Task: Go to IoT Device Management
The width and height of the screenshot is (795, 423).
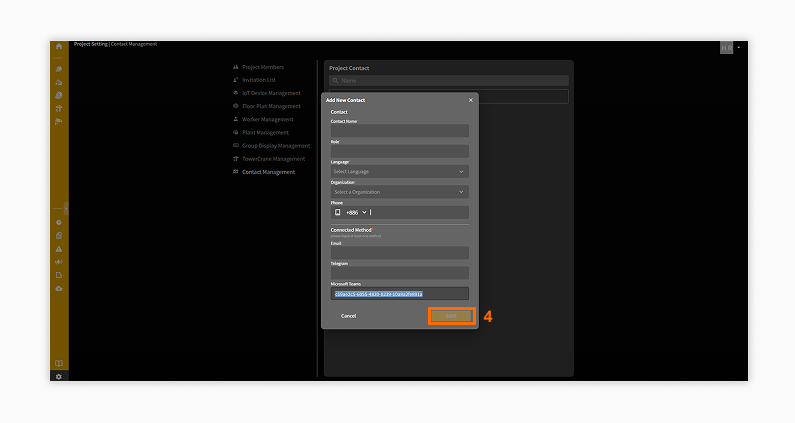Action: click(270, 93)
